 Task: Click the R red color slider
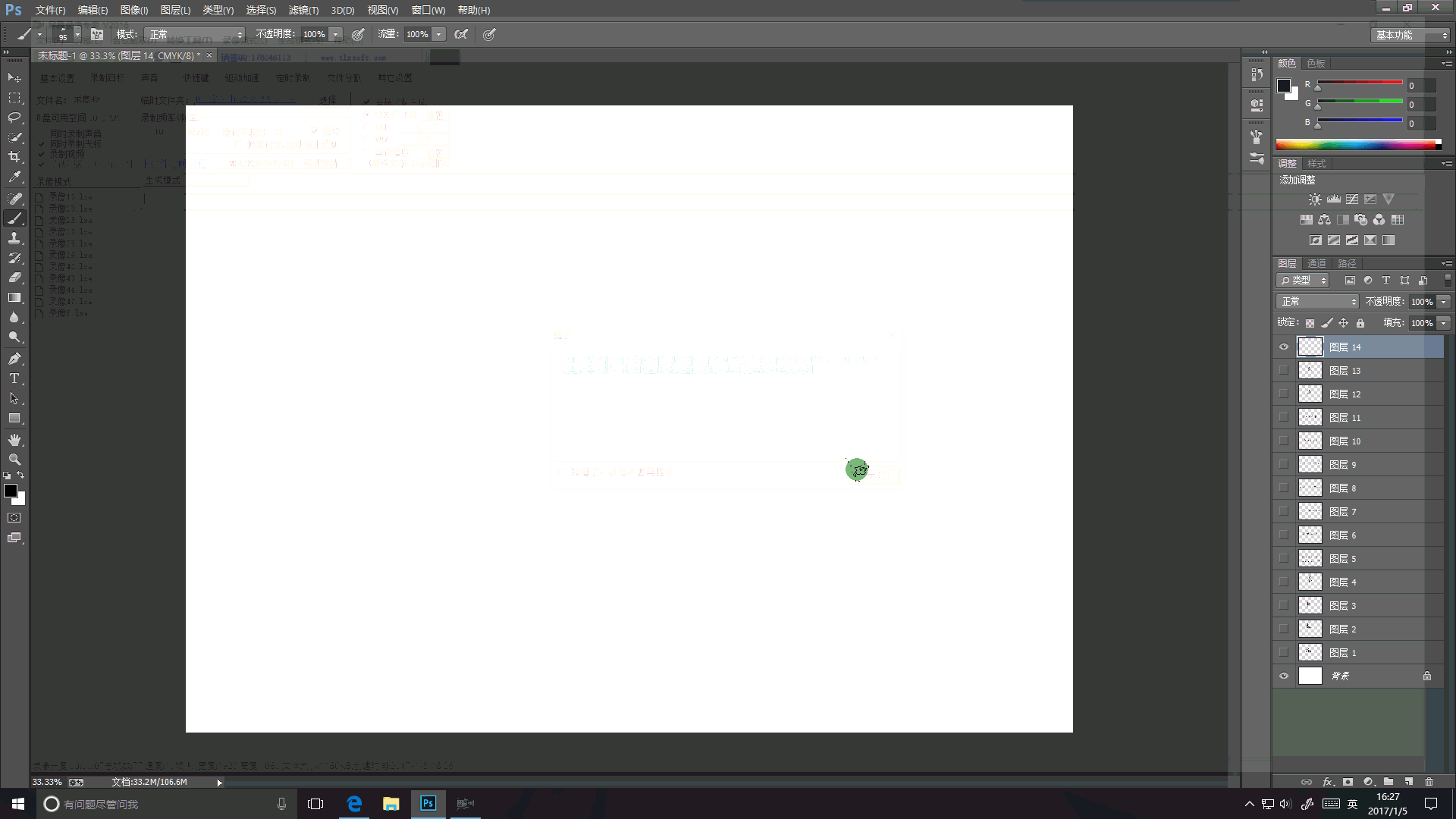tap(1360, 83)
